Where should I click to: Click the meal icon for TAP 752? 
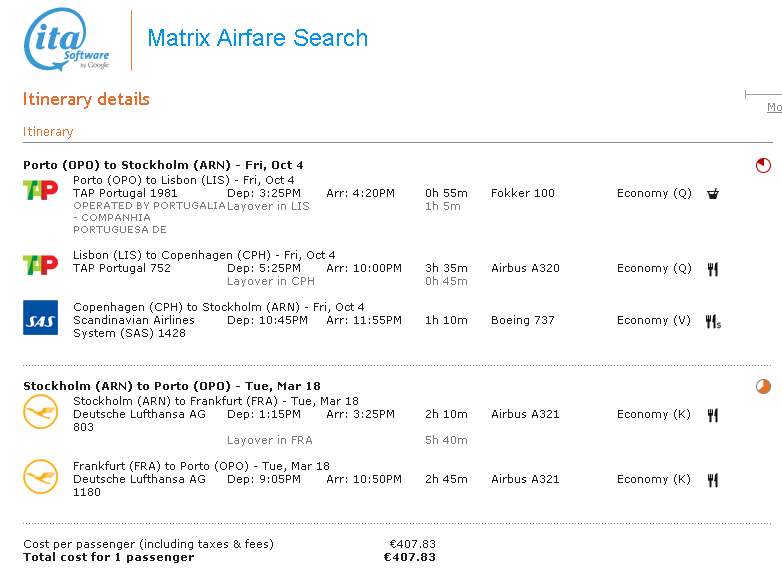pyautogui.click(x=713, y=268)
